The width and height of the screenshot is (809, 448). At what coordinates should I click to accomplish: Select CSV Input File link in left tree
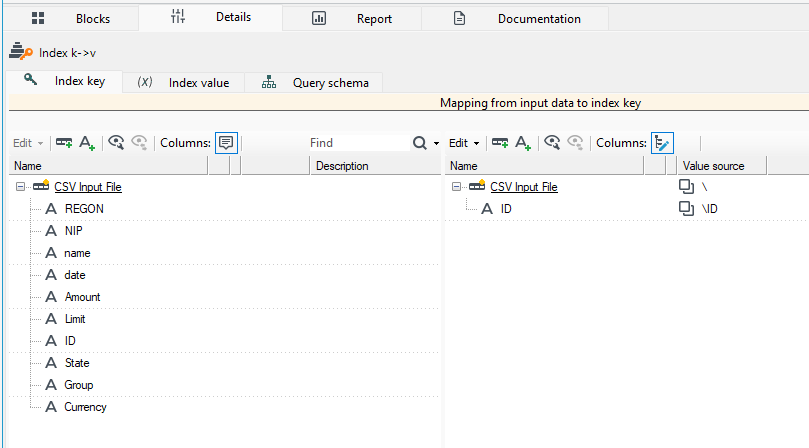pos(88,187)
